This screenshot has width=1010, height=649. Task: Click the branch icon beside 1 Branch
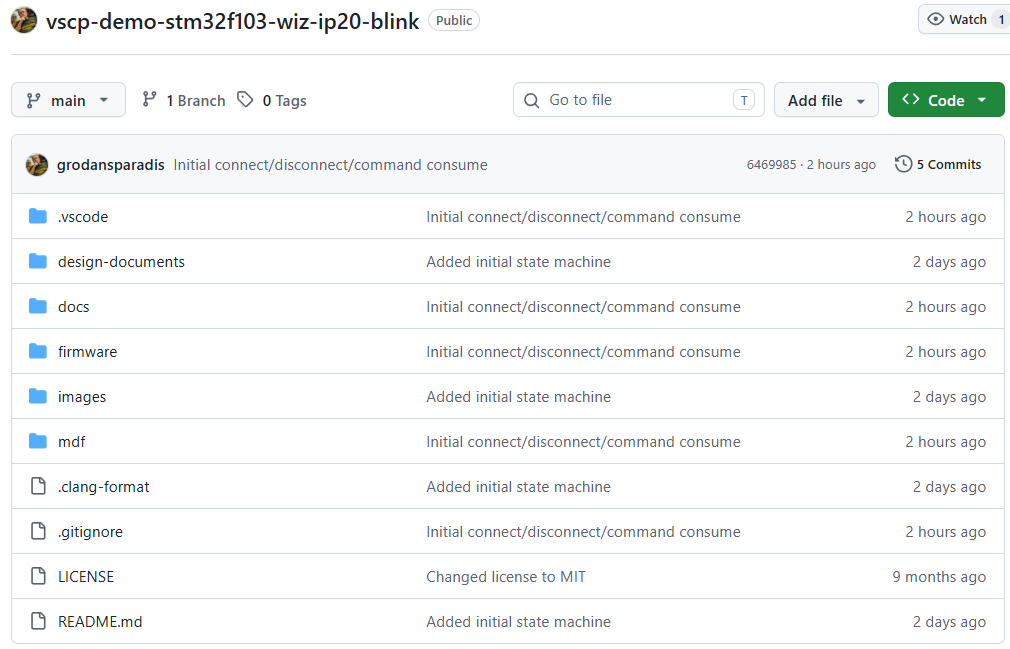(x=149, y=99)
